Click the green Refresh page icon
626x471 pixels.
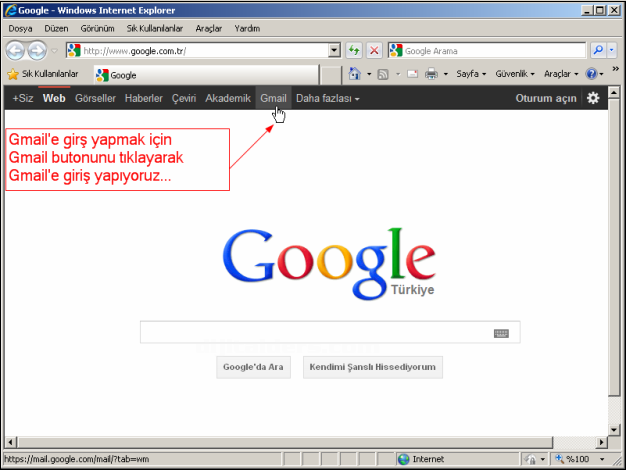tap(354, 50)
